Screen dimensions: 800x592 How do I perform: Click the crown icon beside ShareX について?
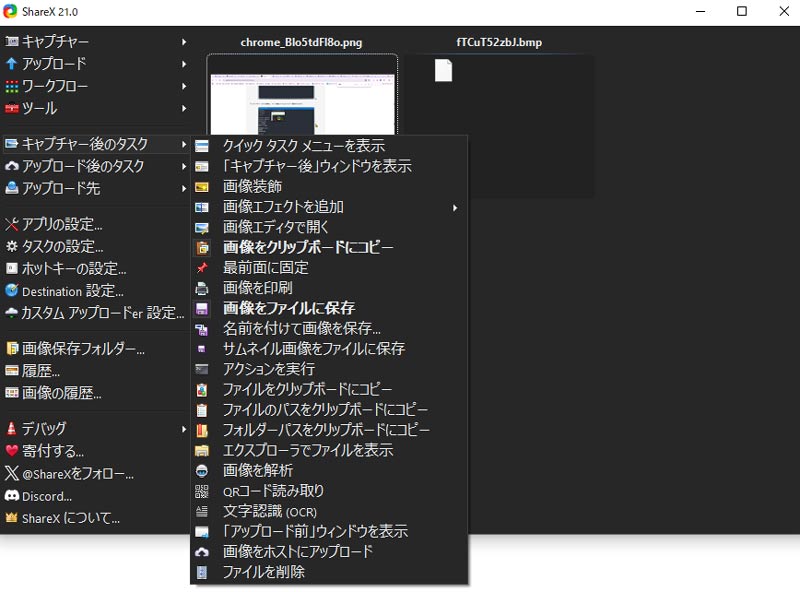[x=12, y=518]
